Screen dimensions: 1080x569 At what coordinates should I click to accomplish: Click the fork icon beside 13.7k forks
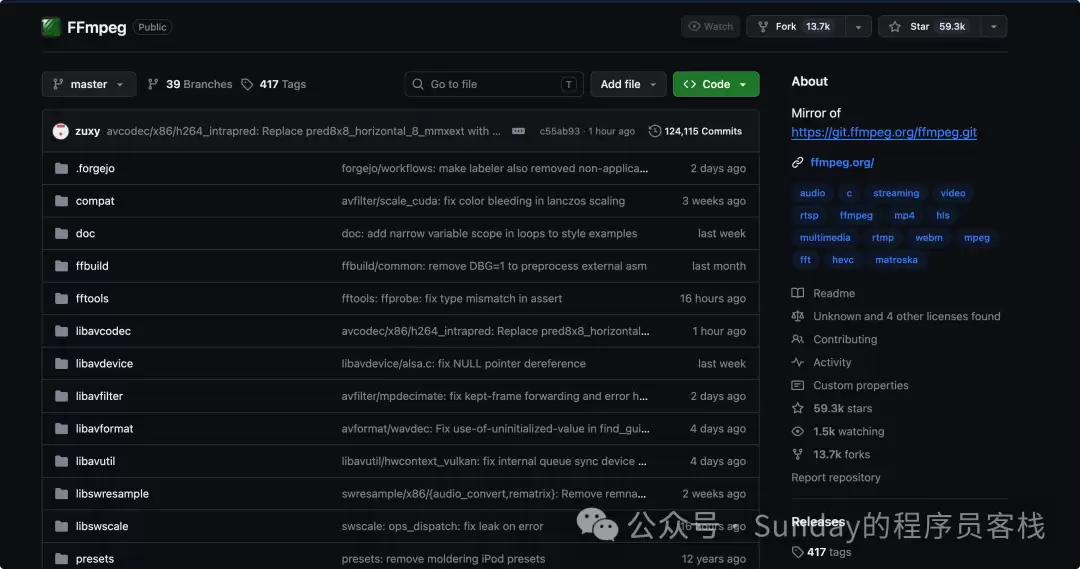click(x=798, y=455)
